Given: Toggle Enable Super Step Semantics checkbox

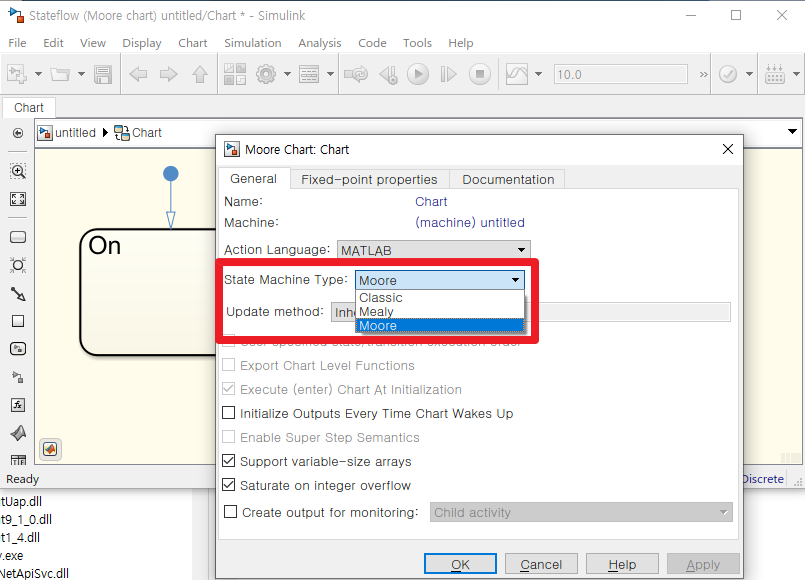Looking at the screenshot, I should point(228,437).
